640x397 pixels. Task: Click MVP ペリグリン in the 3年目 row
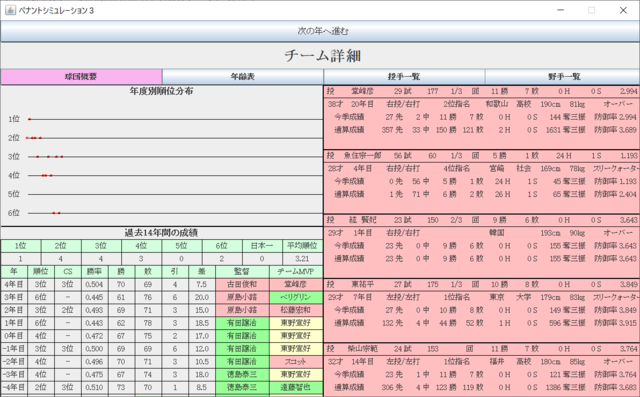(x=296, y=297)
